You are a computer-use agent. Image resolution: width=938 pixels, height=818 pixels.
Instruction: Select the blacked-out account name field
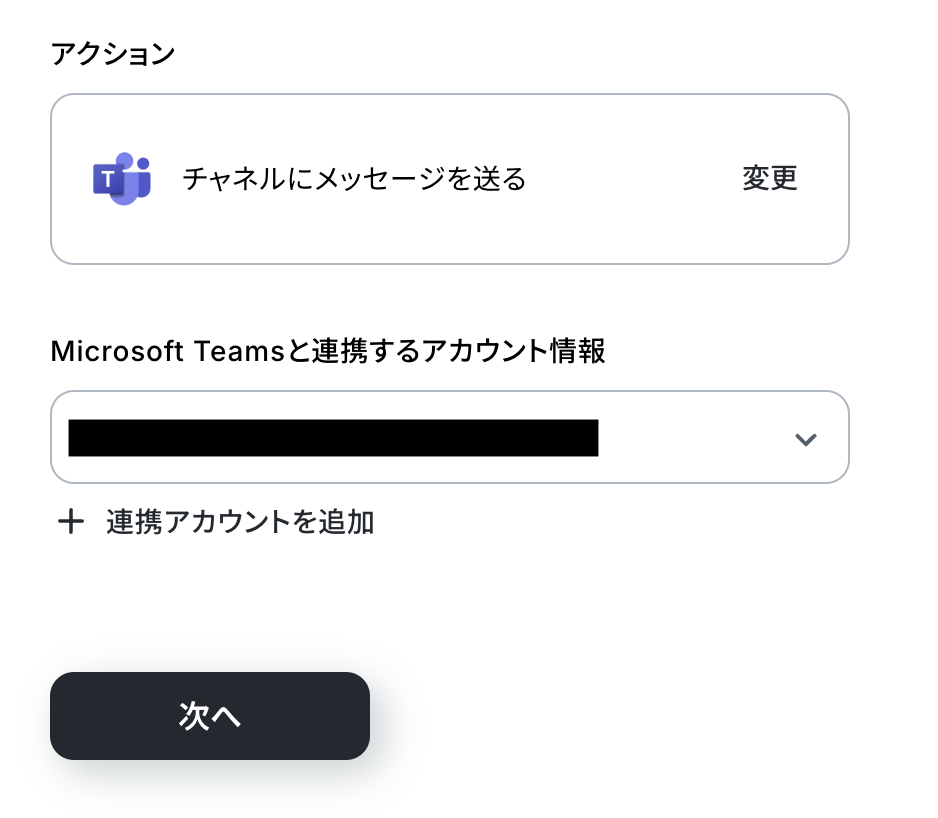[x=333, y=438]
